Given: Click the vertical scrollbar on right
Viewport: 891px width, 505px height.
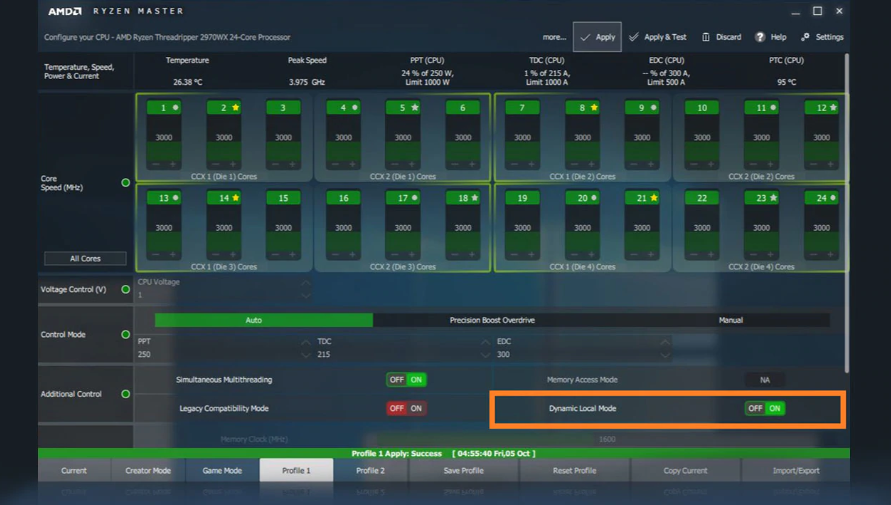Looking at the screenshot, I should pyautogui.click(x=847, y=213).
